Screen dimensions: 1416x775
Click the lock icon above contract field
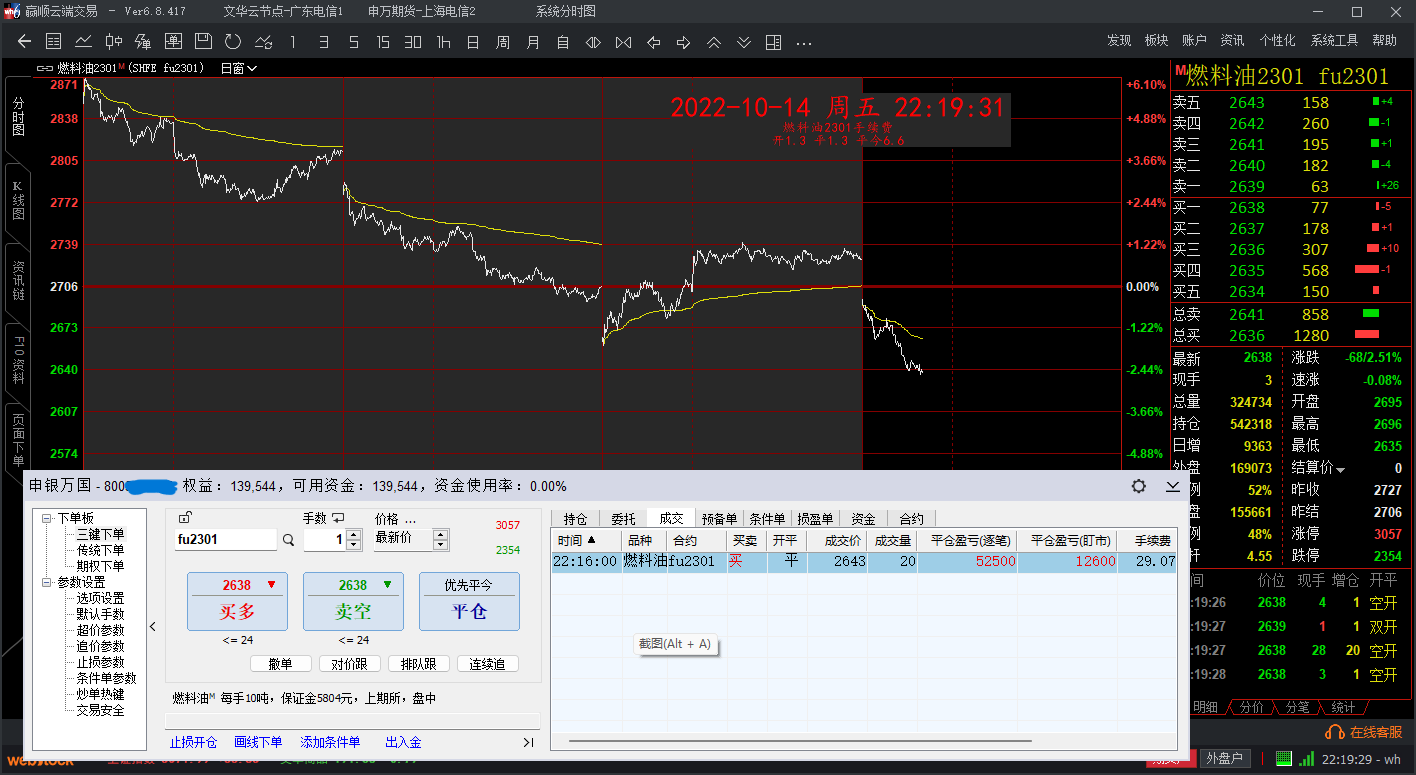[184, 517]
